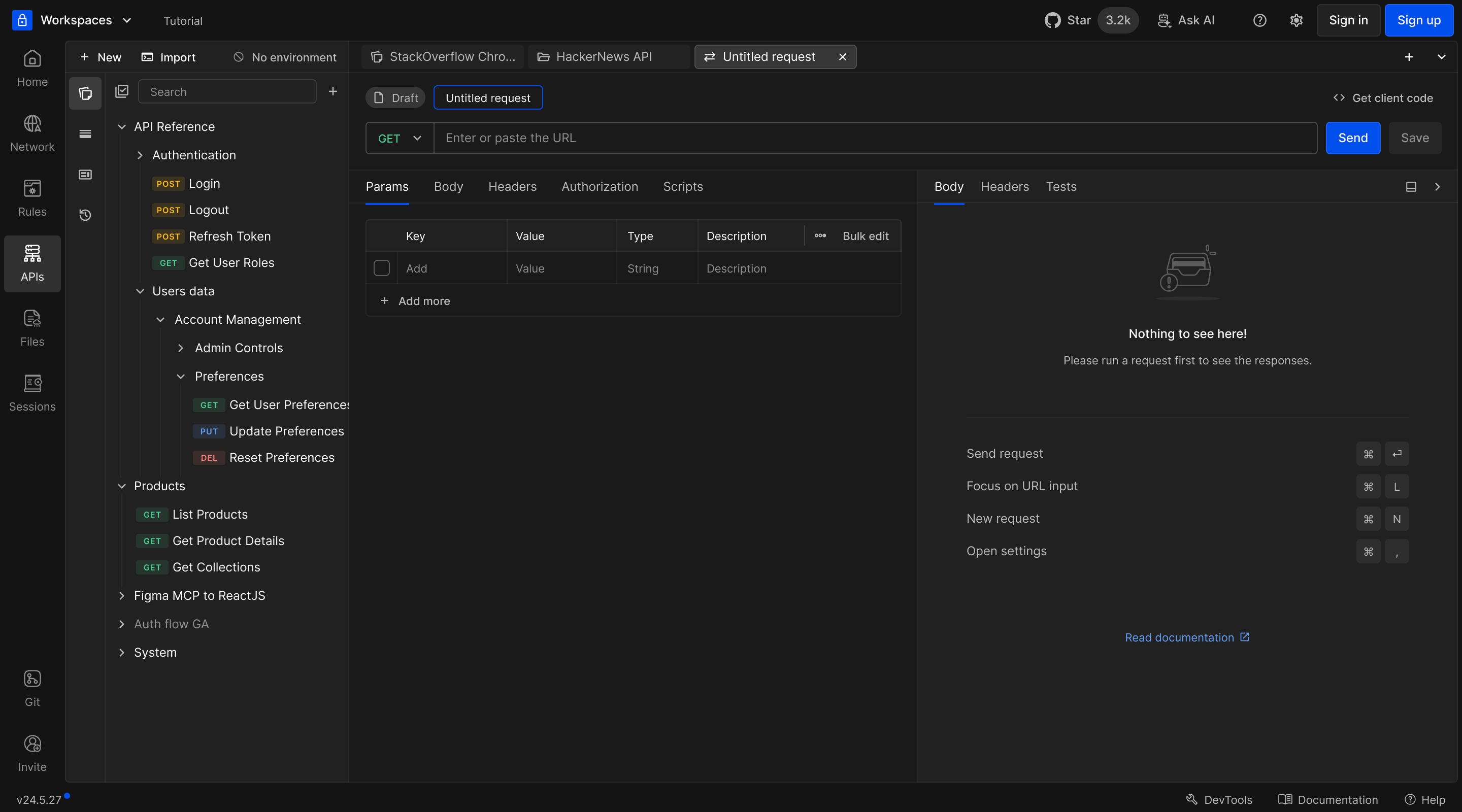
Task: Click the Save button
Action: 1415,138
